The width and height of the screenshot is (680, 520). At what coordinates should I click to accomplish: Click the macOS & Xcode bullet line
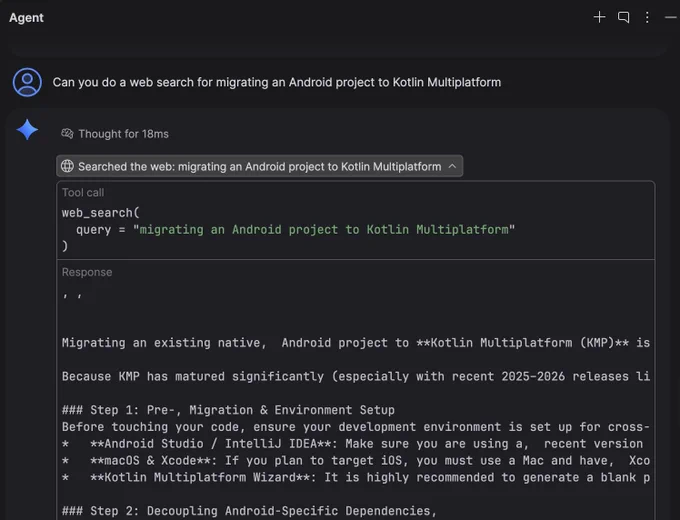356,460
